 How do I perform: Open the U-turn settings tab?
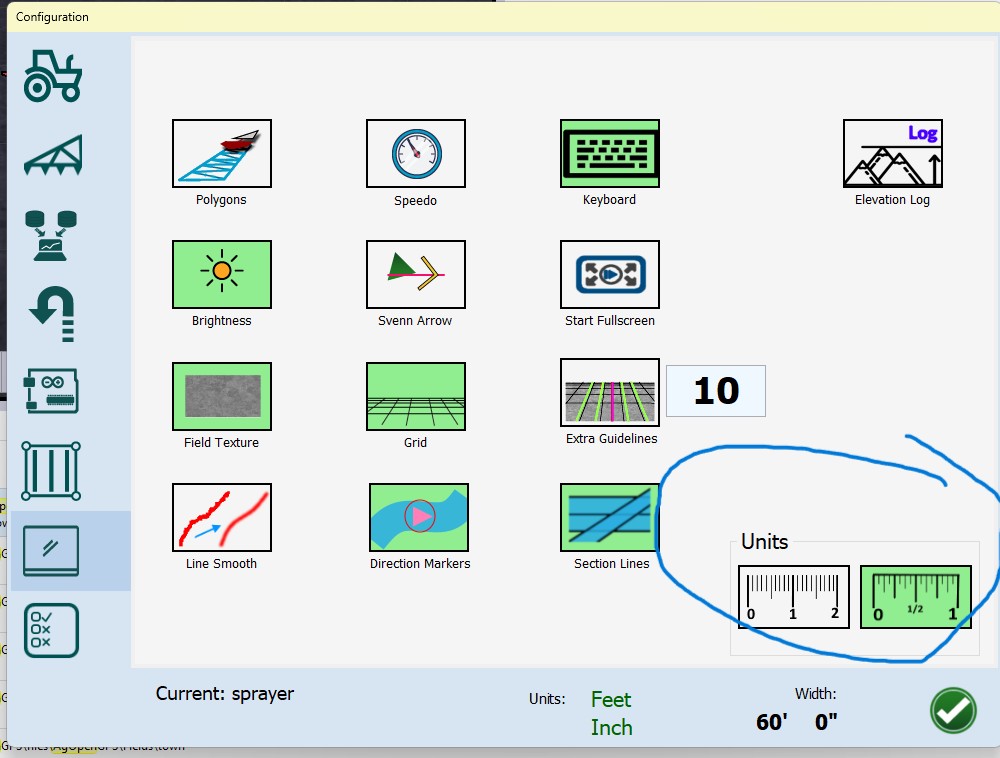click(53, 313)
